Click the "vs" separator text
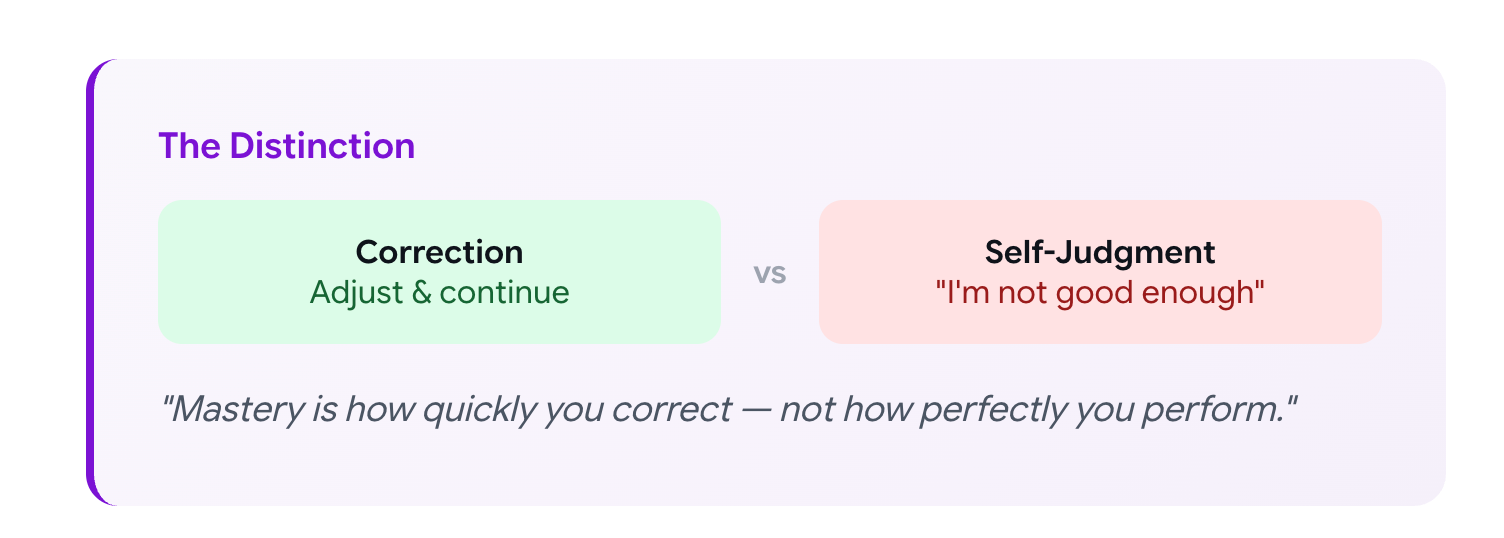Viewport: 1504px width, 538px height. point(770,273)
